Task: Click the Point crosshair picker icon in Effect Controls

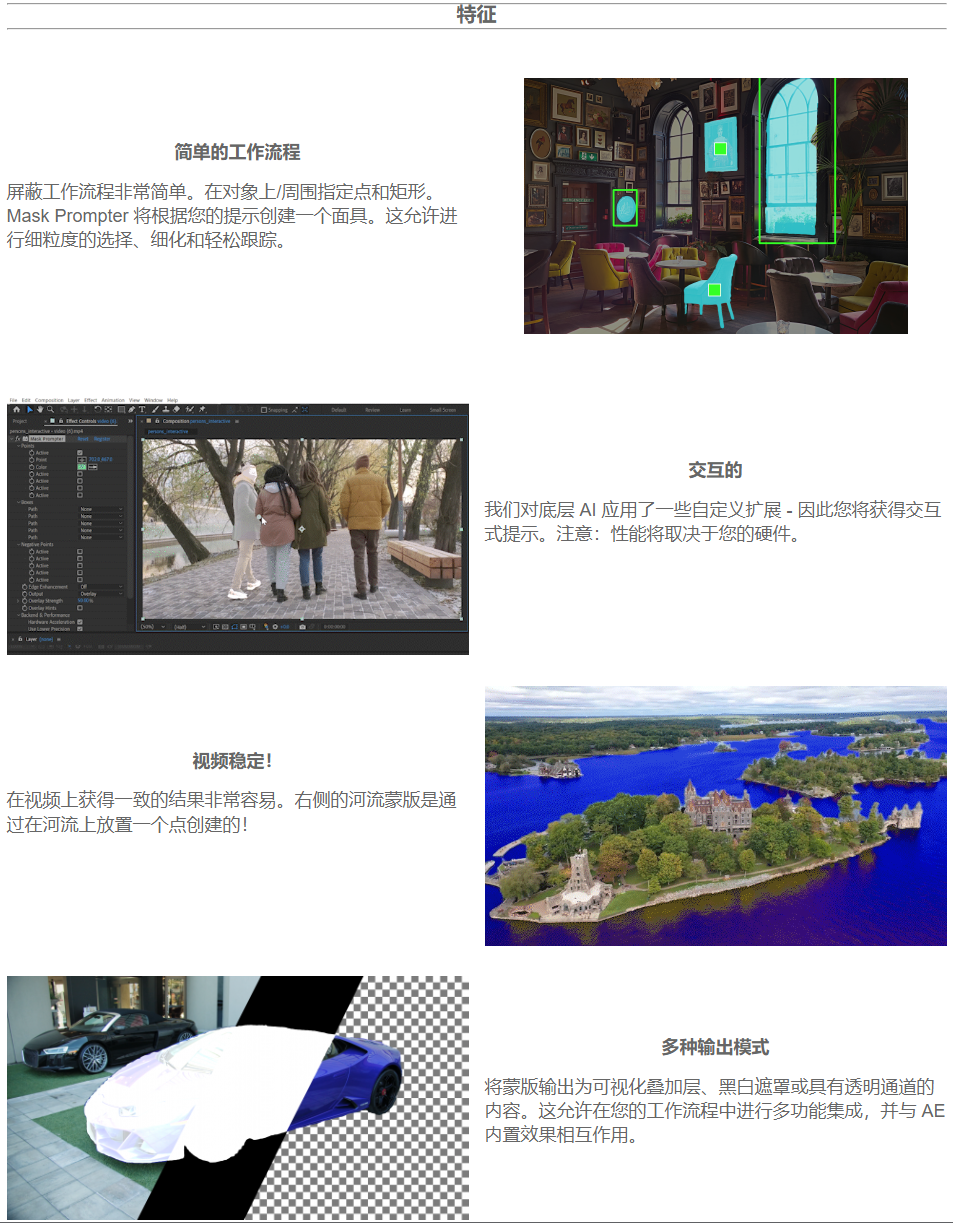Action: [x=81, y=459]
